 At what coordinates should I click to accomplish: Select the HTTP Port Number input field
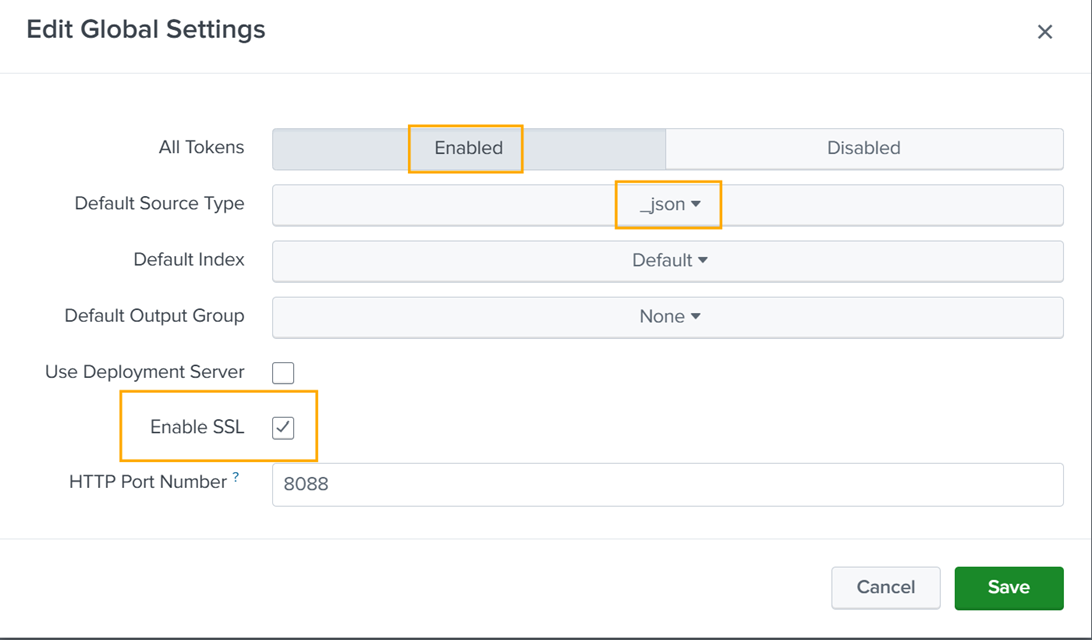(x=668, y=484)
